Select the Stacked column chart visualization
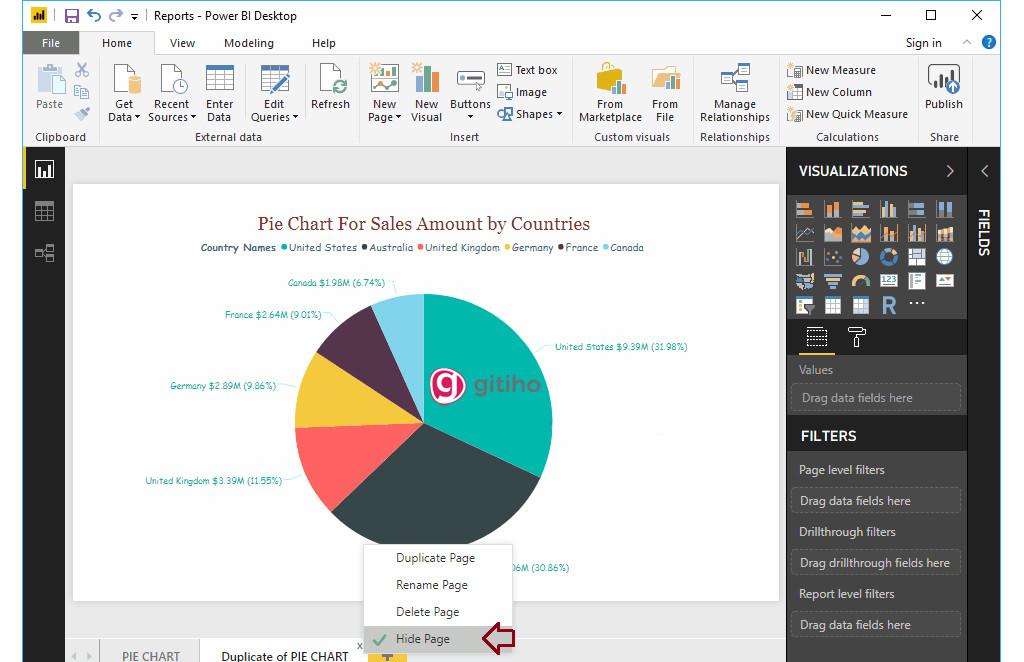Viewport: 1024px width, 662px height. click(833, 209)
